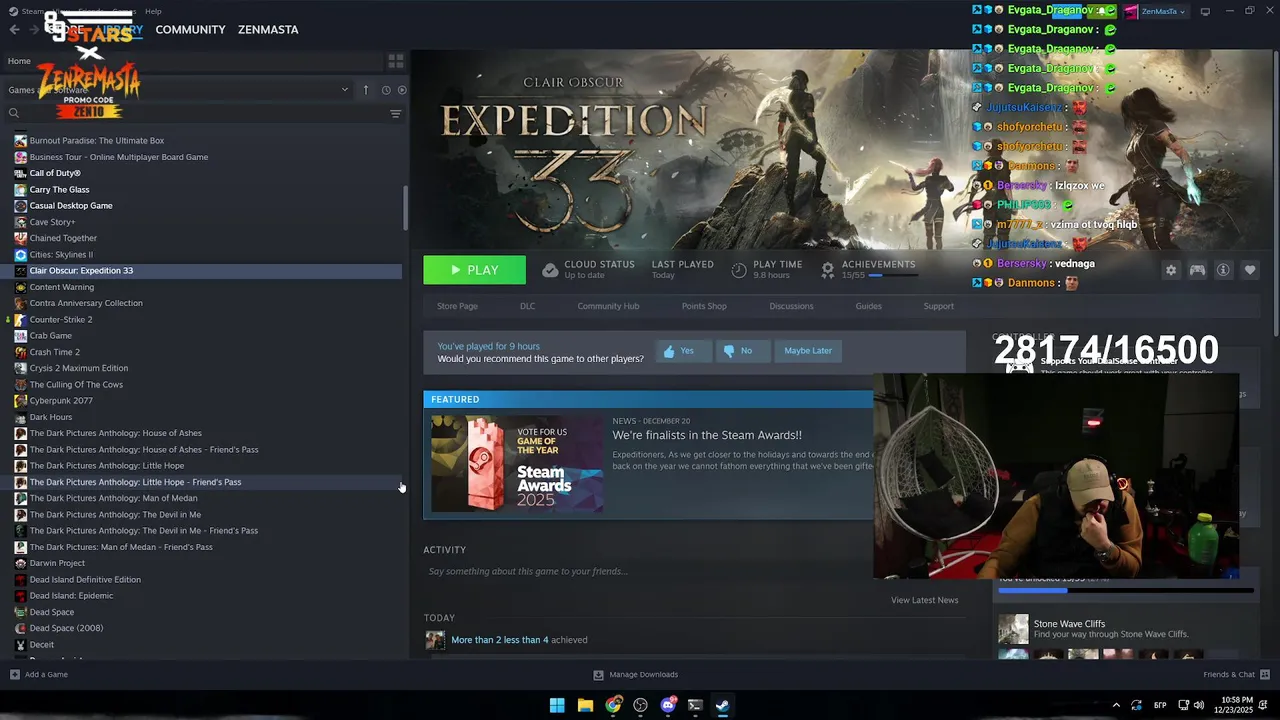Viewport: 1280px width, 720px height.
Task: Open the Help menu
Action: [x=153, y=11]
